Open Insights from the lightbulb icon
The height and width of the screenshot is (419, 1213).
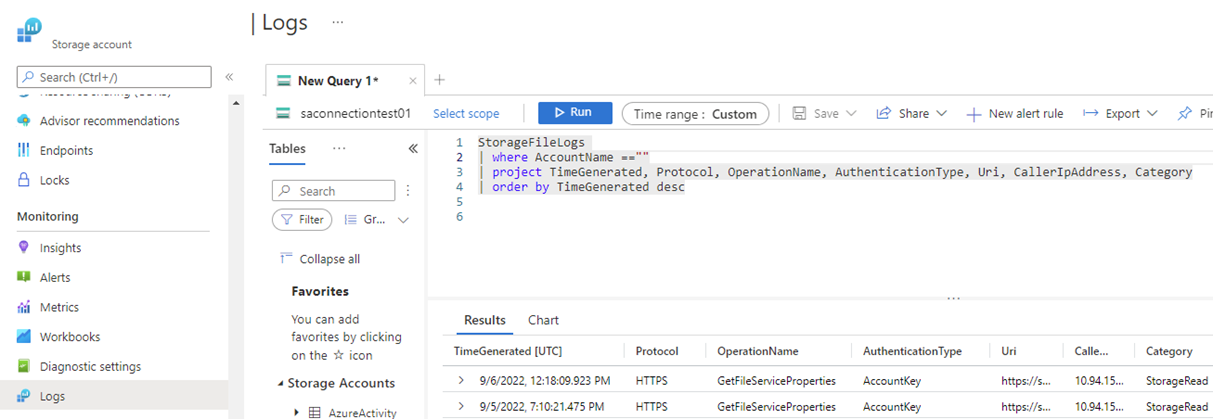24,248
